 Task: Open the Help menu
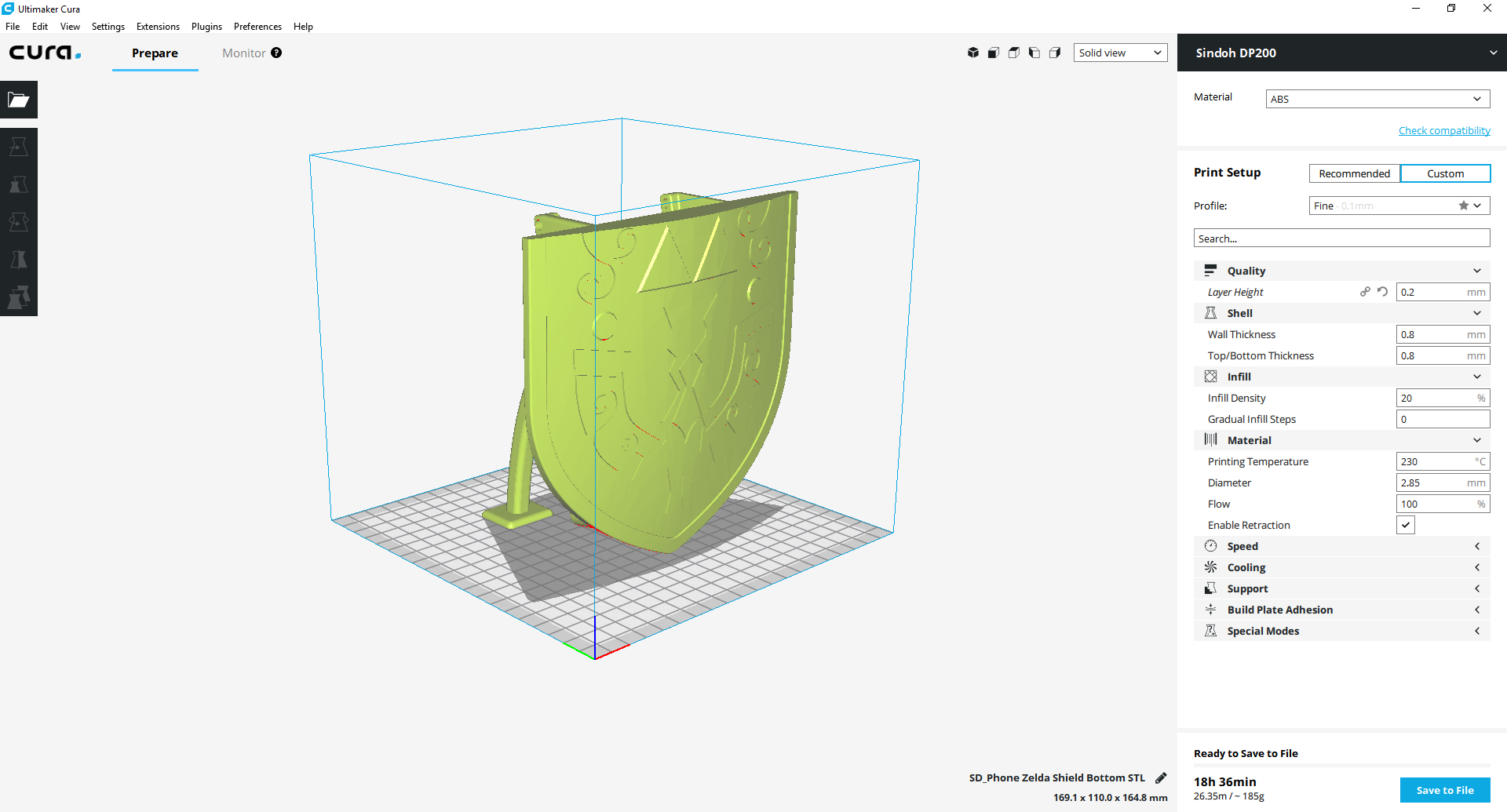[x=303, y=26]
